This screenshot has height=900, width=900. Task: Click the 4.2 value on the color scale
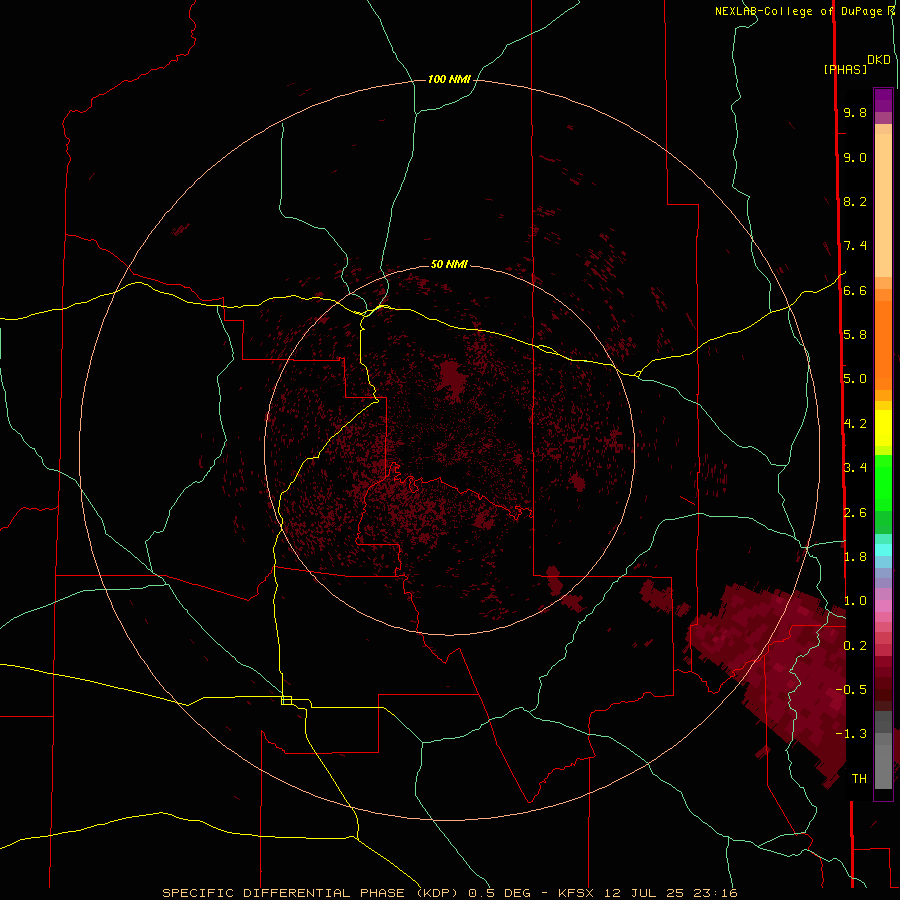[855, 424]
